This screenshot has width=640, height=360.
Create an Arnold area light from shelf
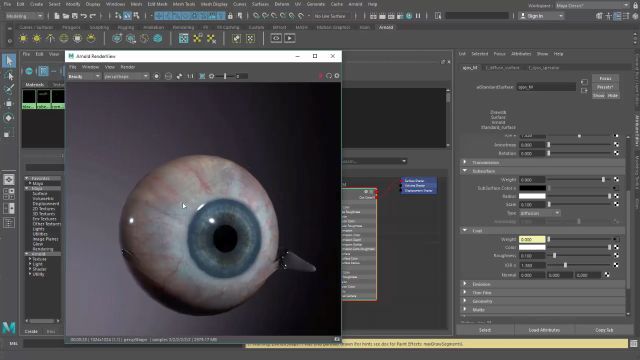coord(23,38)
